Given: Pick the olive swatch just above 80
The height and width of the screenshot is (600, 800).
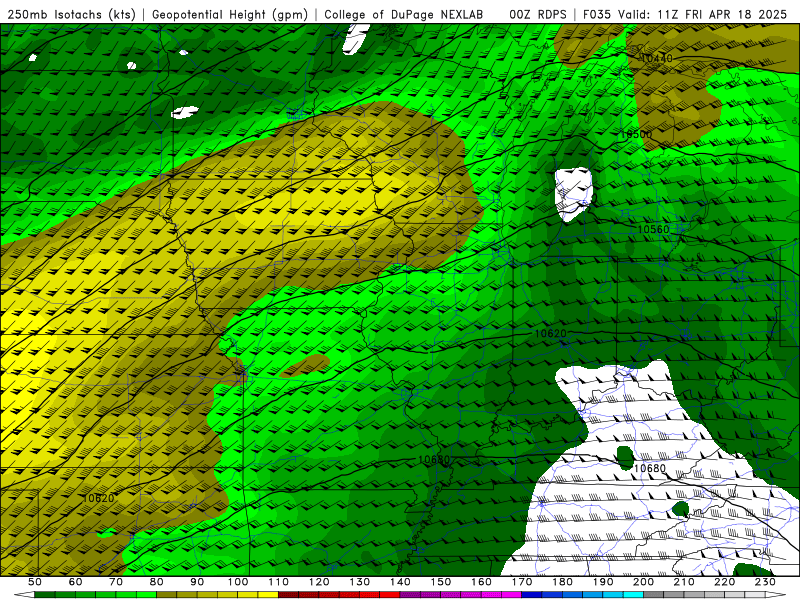Looking at the screenshot, I should 167,595.
